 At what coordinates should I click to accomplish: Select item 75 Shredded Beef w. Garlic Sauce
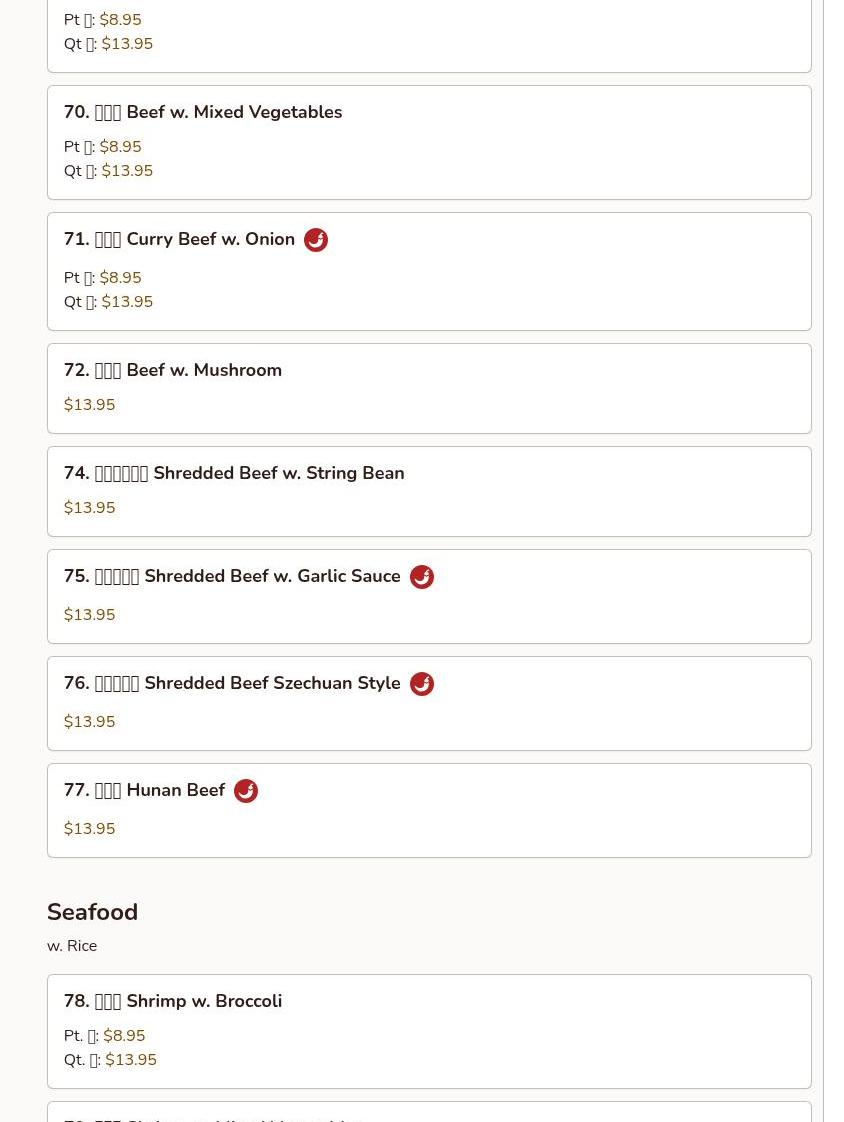pos(232,576)
